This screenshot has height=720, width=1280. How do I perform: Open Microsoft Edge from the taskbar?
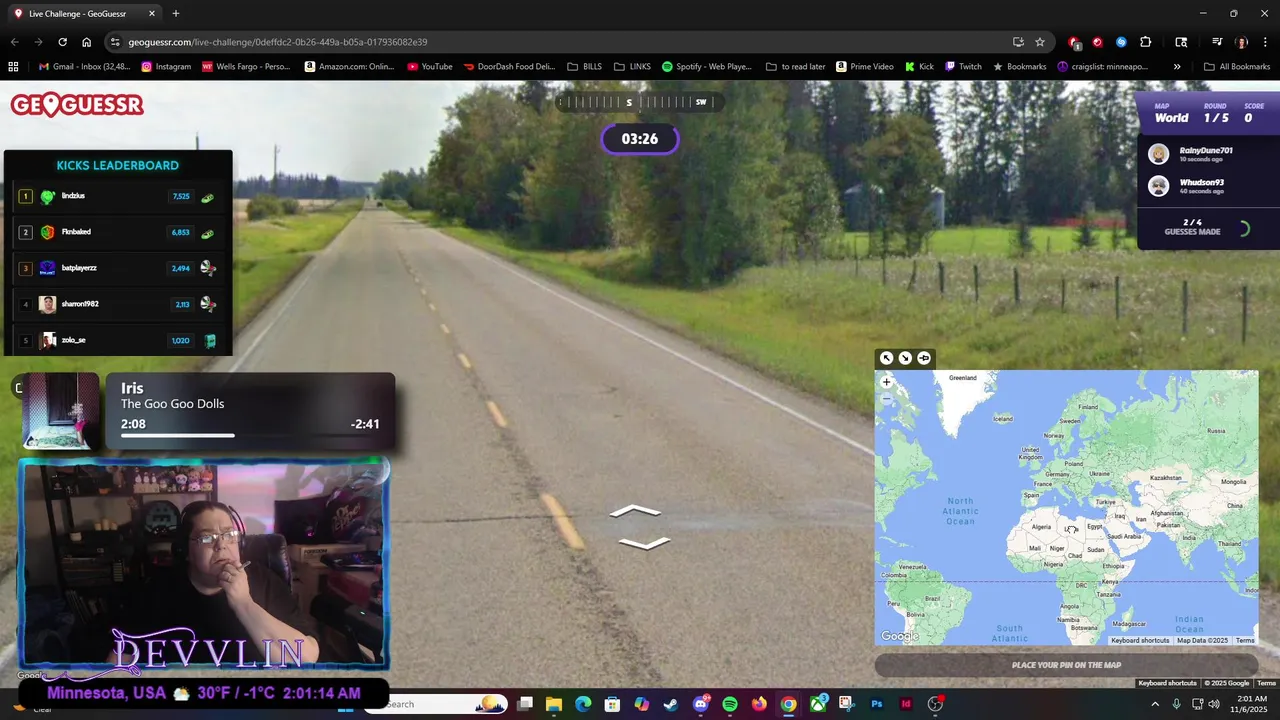click(x=583, y=704)
